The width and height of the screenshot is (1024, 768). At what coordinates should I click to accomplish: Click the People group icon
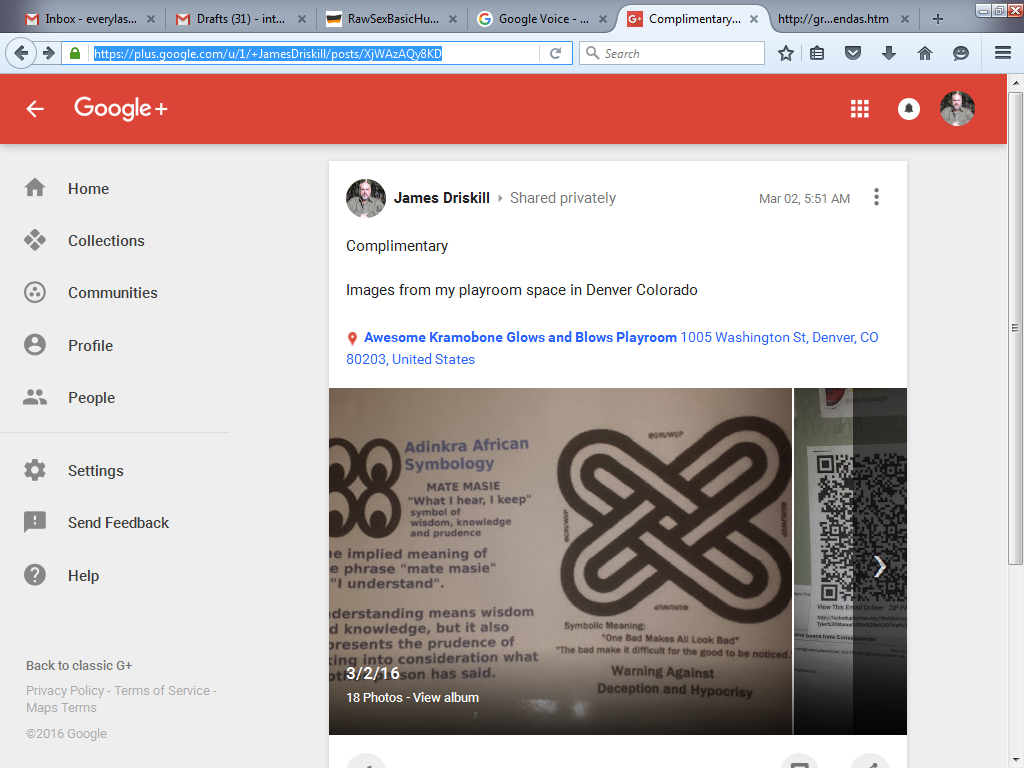pyautogui.click(x=35, y=397)
